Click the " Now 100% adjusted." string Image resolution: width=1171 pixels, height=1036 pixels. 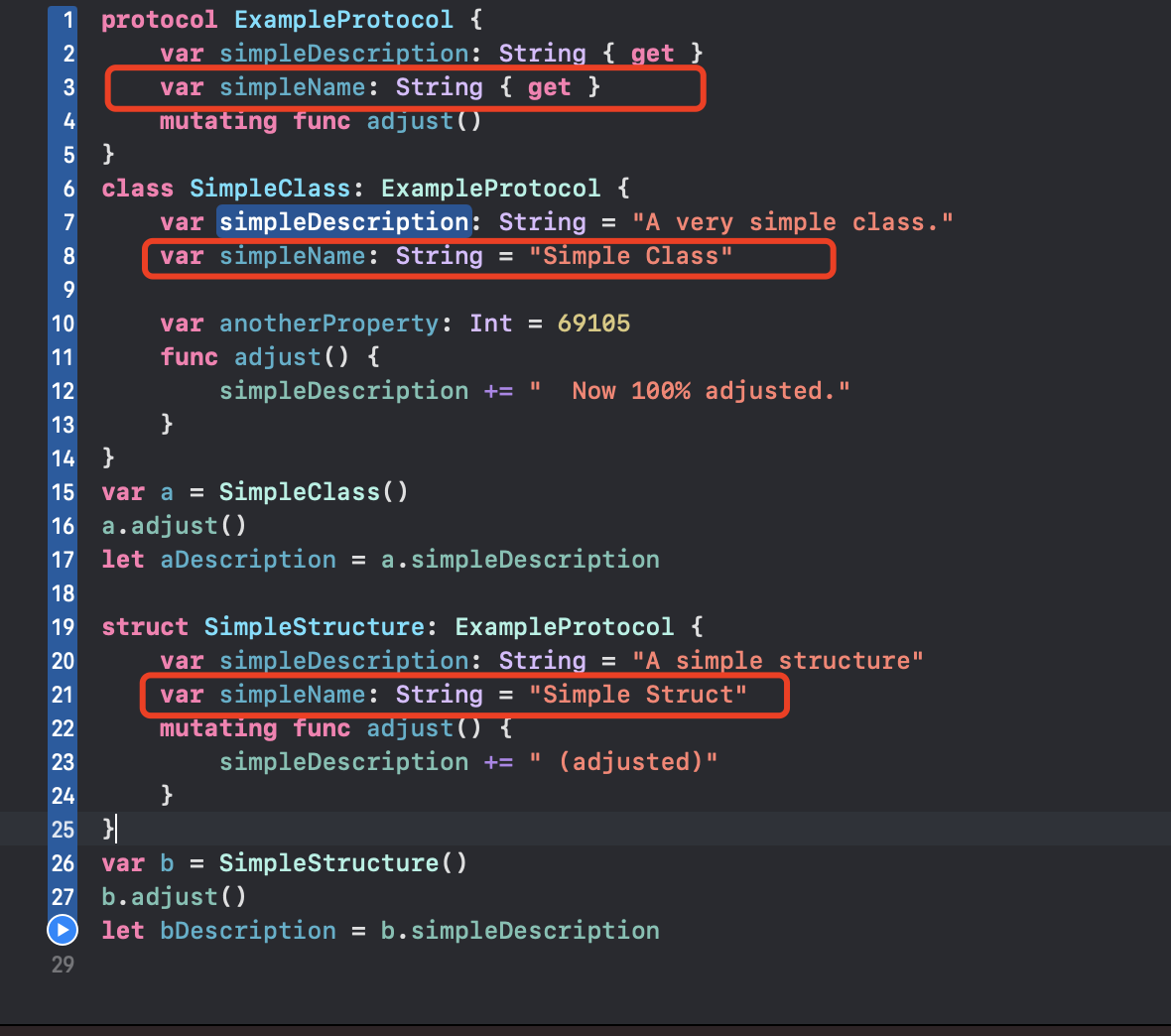click(690, 391)
